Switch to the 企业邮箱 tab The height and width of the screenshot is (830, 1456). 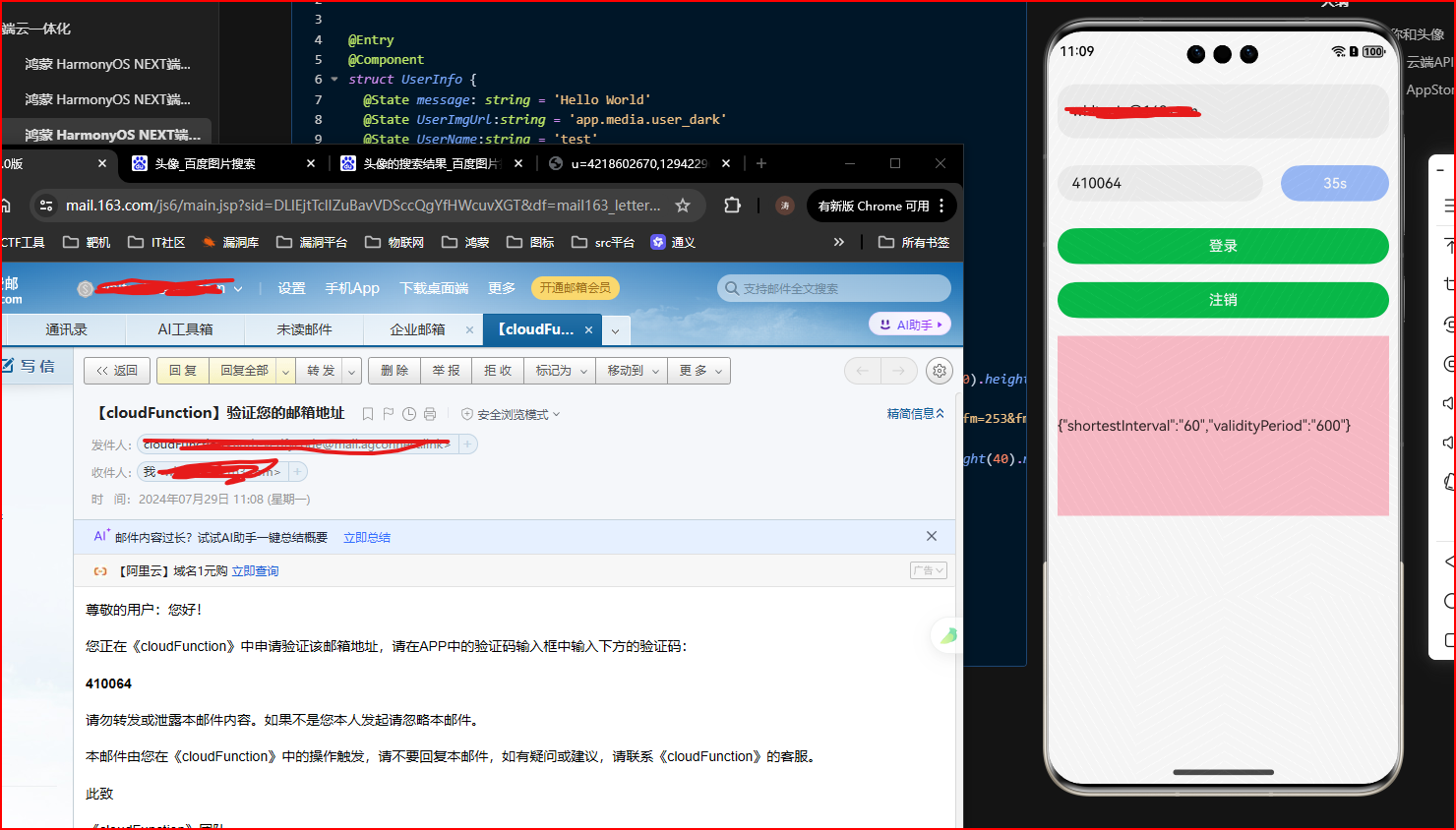coord(417,329)
